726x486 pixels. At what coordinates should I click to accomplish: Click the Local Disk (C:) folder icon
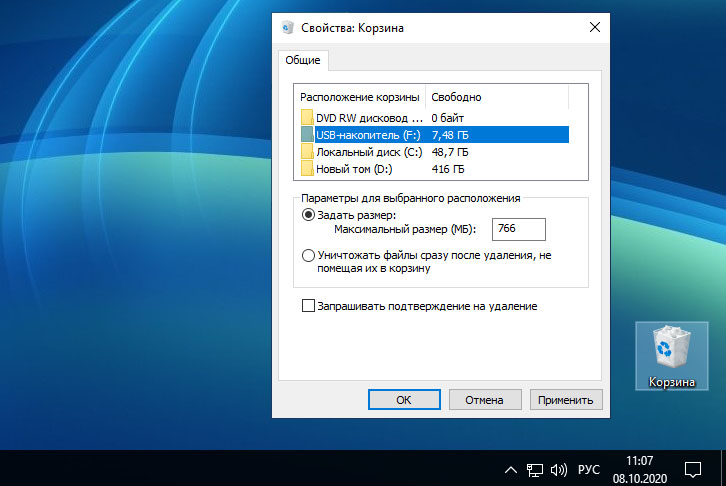(x=307, y=151)
